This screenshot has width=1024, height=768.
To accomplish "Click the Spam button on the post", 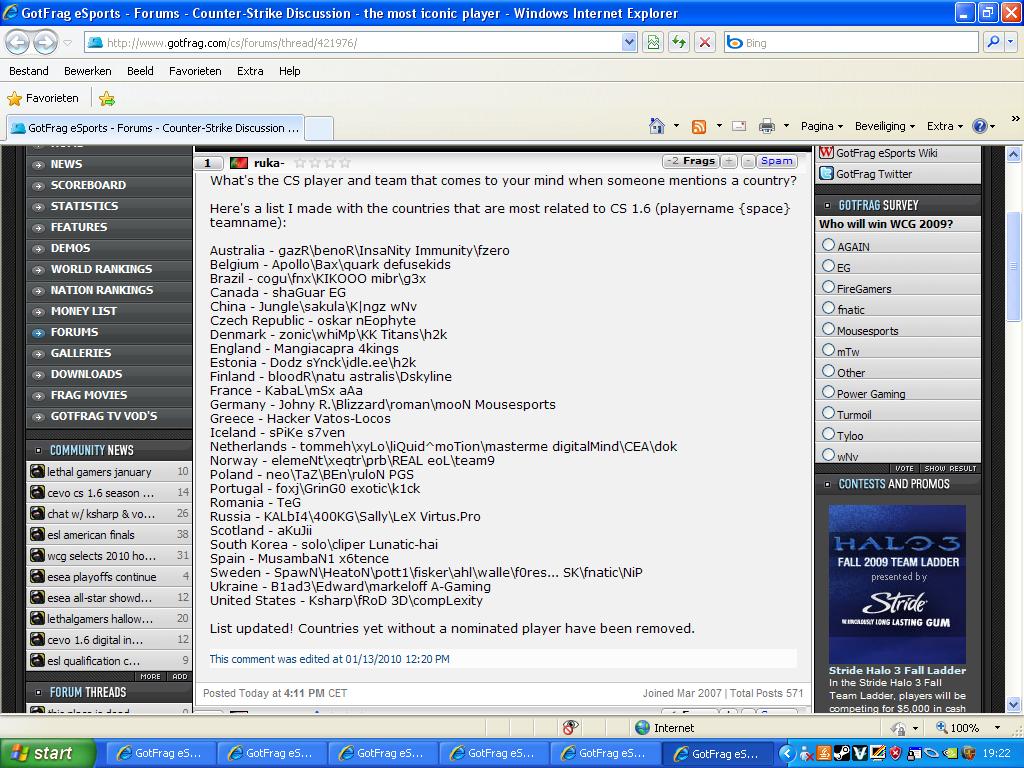I will (776, 161).
